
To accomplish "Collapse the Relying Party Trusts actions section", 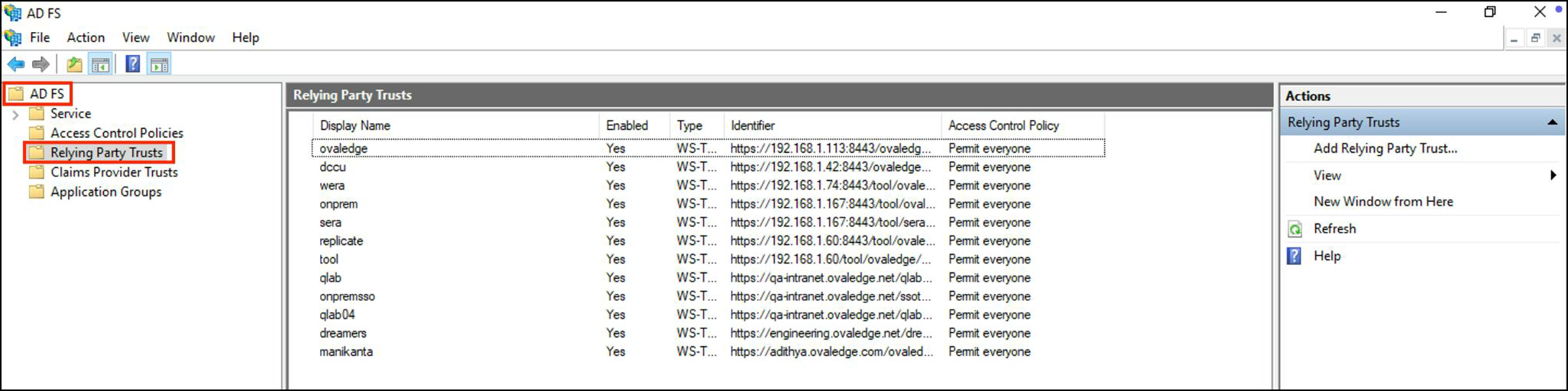I will (x=1552, y=122).
